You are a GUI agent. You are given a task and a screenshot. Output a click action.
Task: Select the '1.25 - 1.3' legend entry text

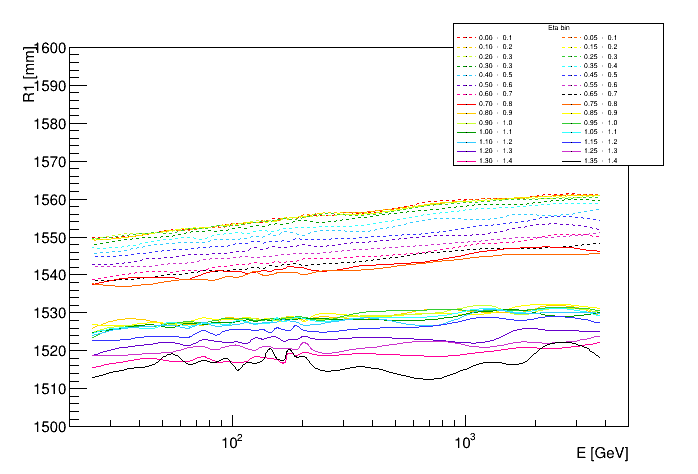pos(601,151)
